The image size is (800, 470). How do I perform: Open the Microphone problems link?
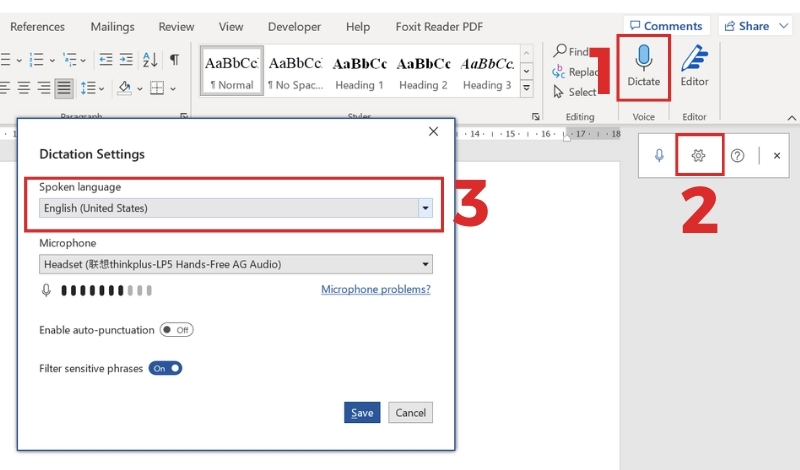tap(376, 289)
